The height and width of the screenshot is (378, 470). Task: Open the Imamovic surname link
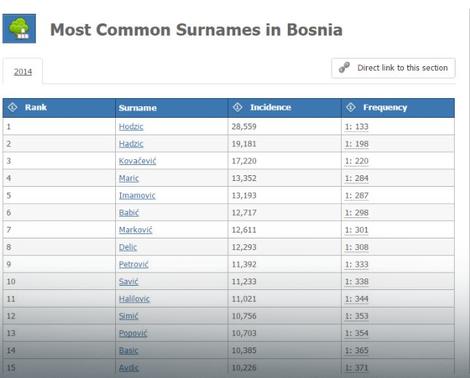(x=137, y=196)
